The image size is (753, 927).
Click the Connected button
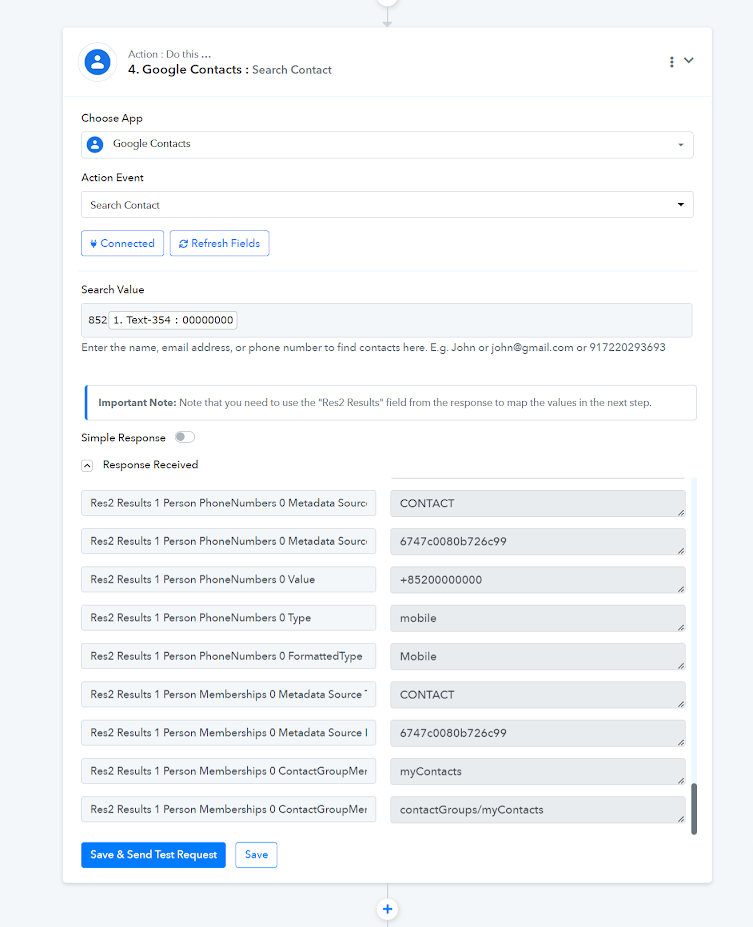click(122, 243)
